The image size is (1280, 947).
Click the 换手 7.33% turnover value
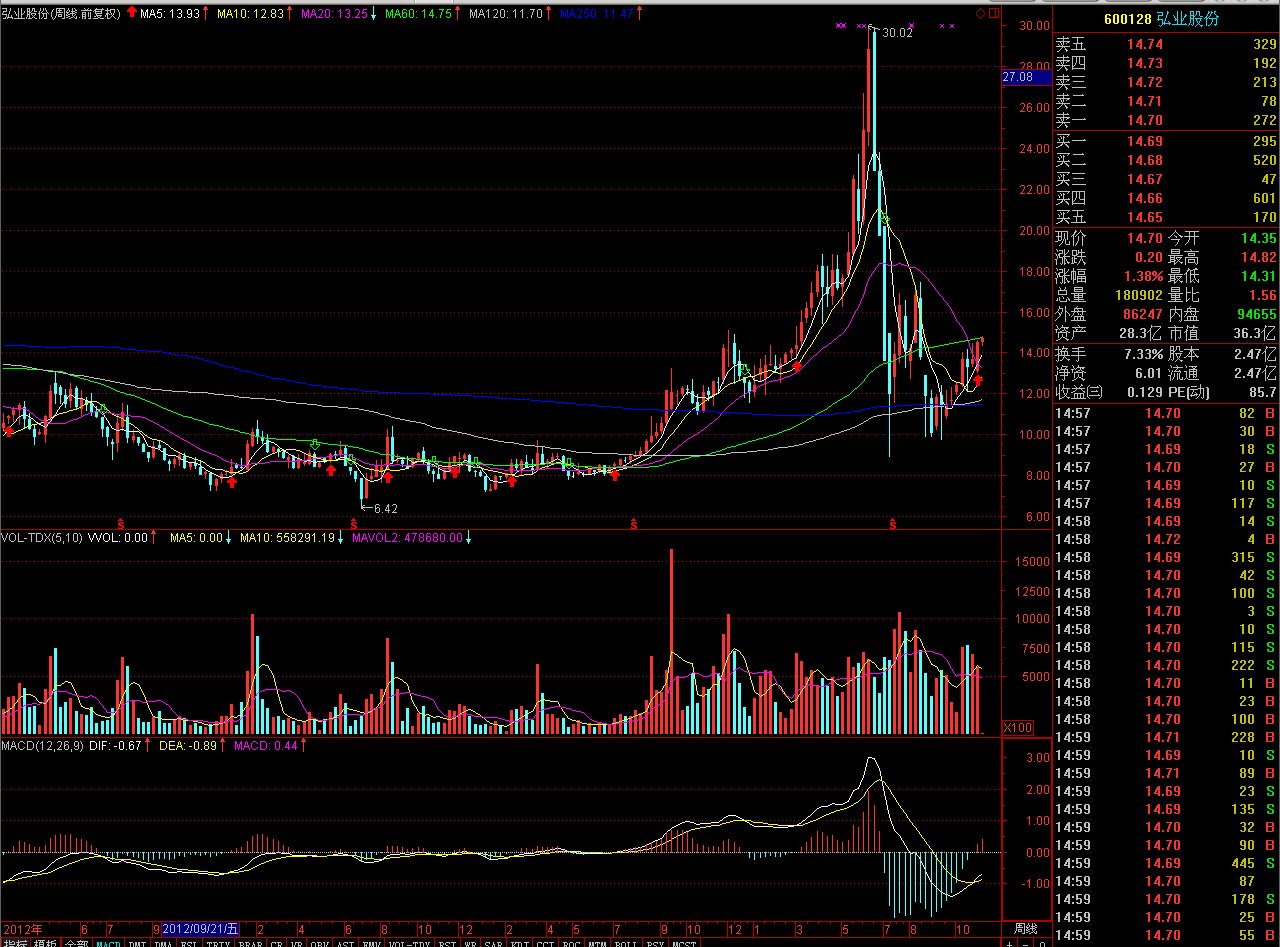[1142, 354]
